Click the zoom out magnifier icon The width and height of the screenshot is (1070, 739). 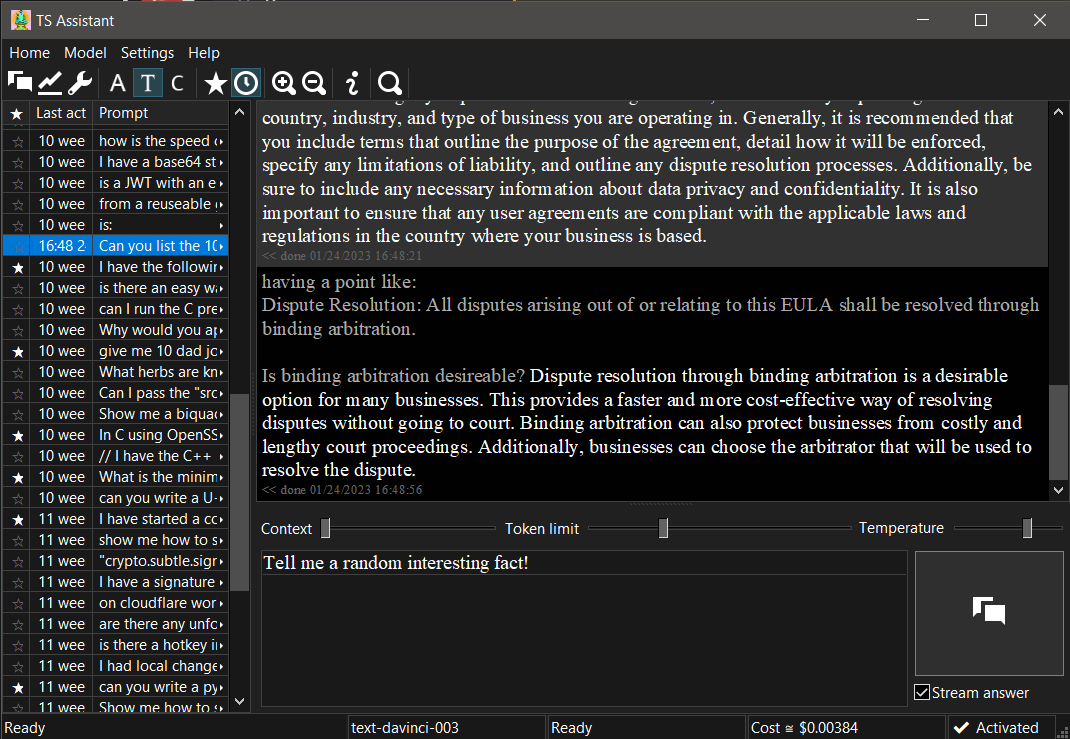pyautogui.click(x=313, y=83)
